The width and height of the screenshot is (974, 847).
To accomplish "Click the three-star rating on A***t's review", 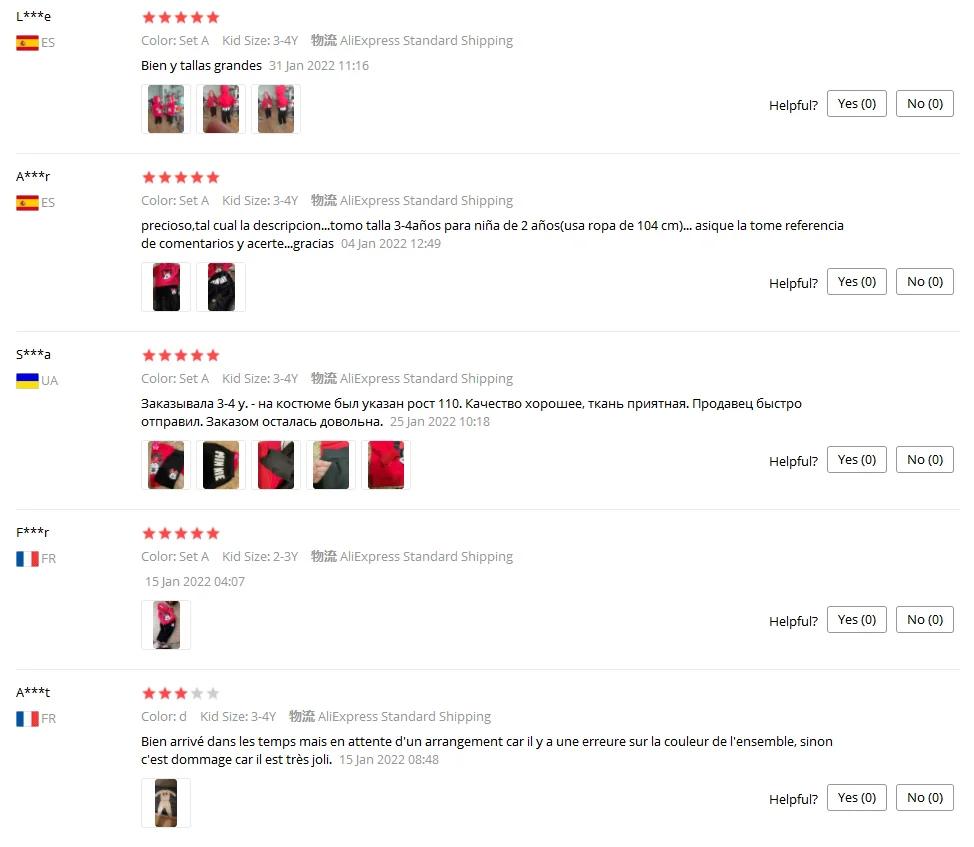I will (181, 693).
